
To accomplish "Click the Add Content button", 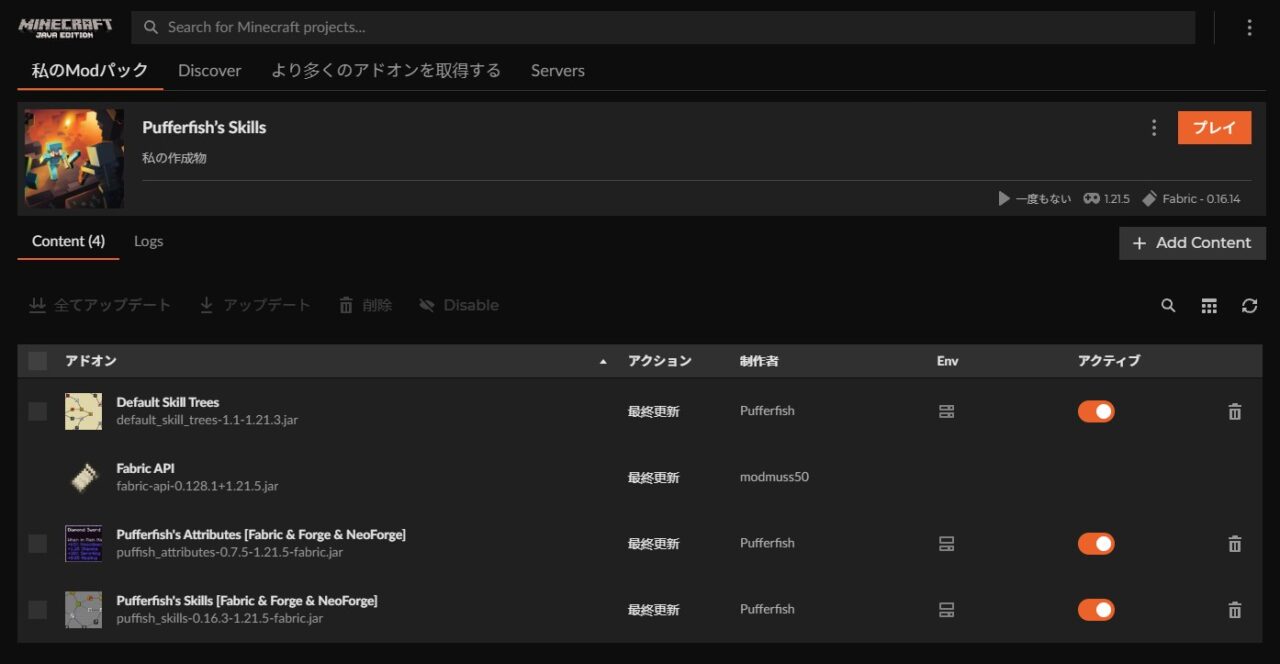I will click(x=1192, y=243).
